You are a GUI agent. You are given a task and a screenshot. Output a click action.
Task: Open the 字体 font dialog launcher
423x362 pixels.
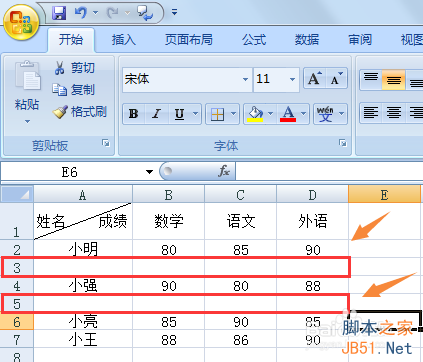[342, 143]
